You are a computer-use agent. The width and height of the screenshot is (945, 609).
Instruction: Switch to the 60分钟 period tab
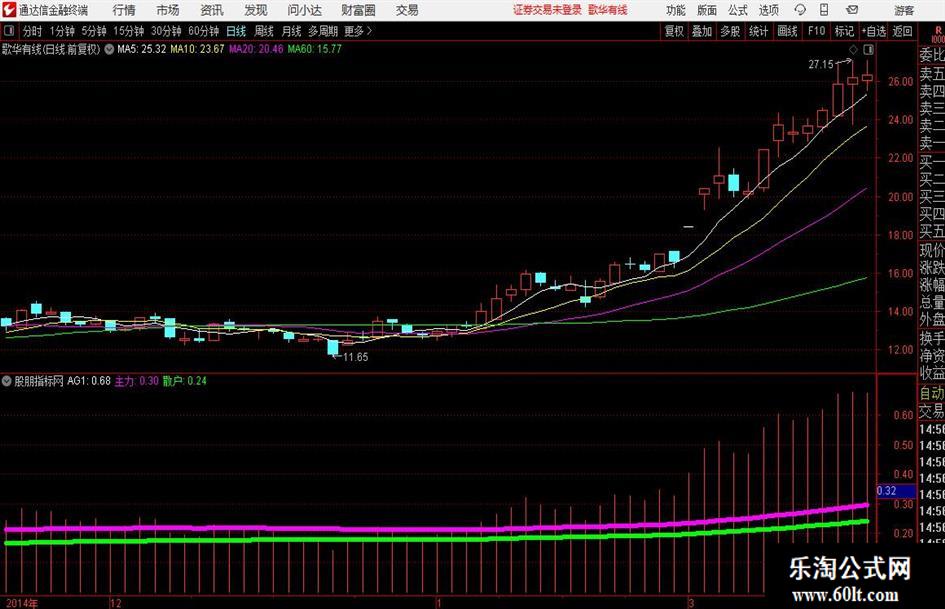tap(203, 31)
